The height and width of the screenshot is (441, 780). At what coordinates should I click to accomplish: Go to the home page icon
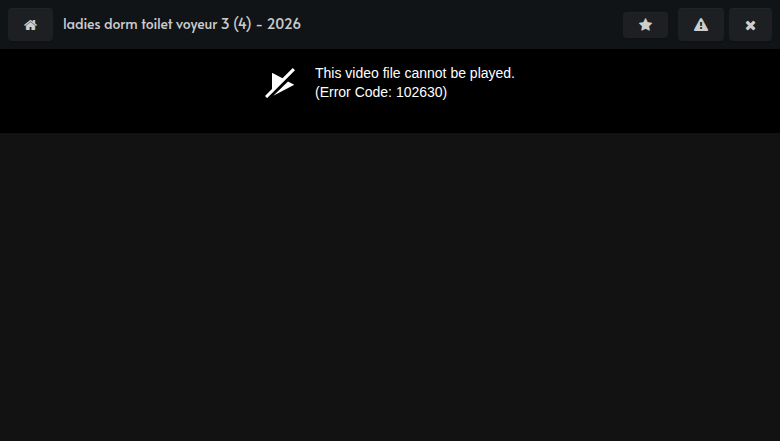coord(30,25)
